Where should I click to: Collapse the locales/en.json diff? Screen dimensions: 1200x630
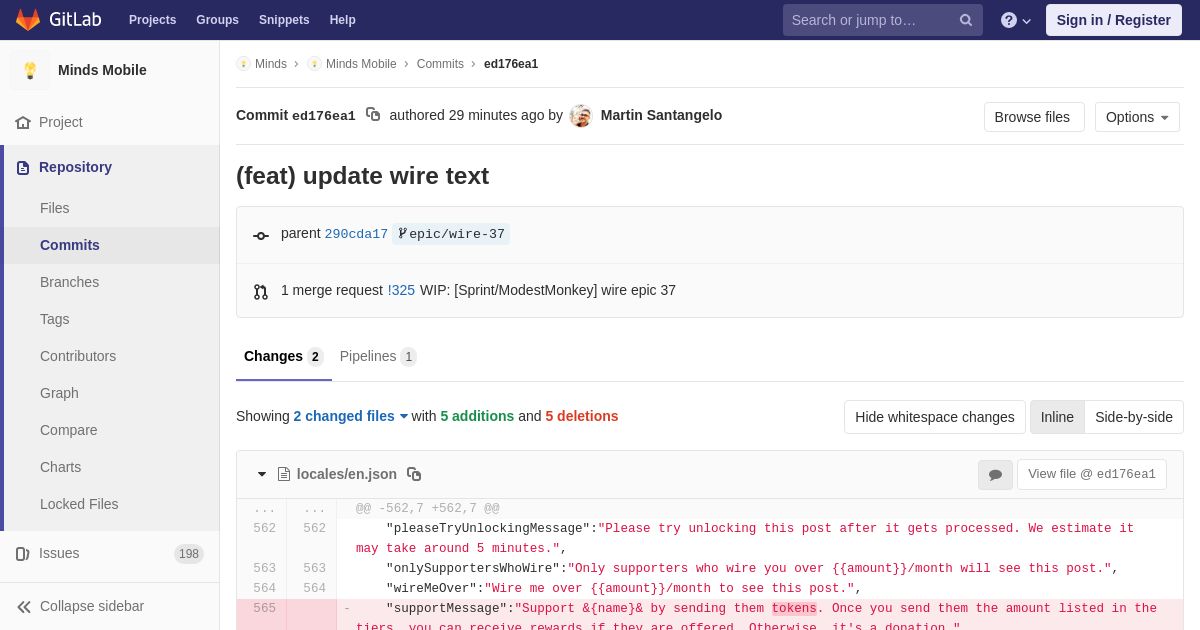click(262, 474)
